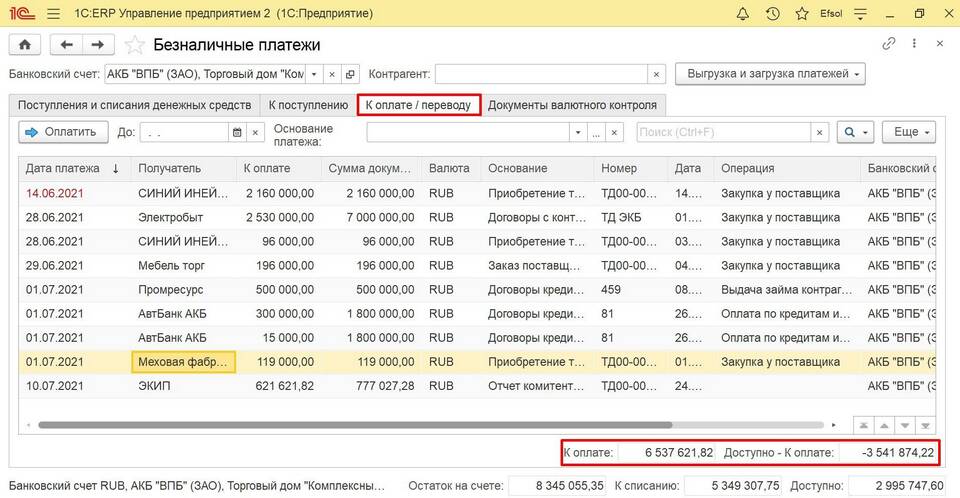960x498 pixels.
Task: Select the К оплате / переводу tab
Action: 419,105
